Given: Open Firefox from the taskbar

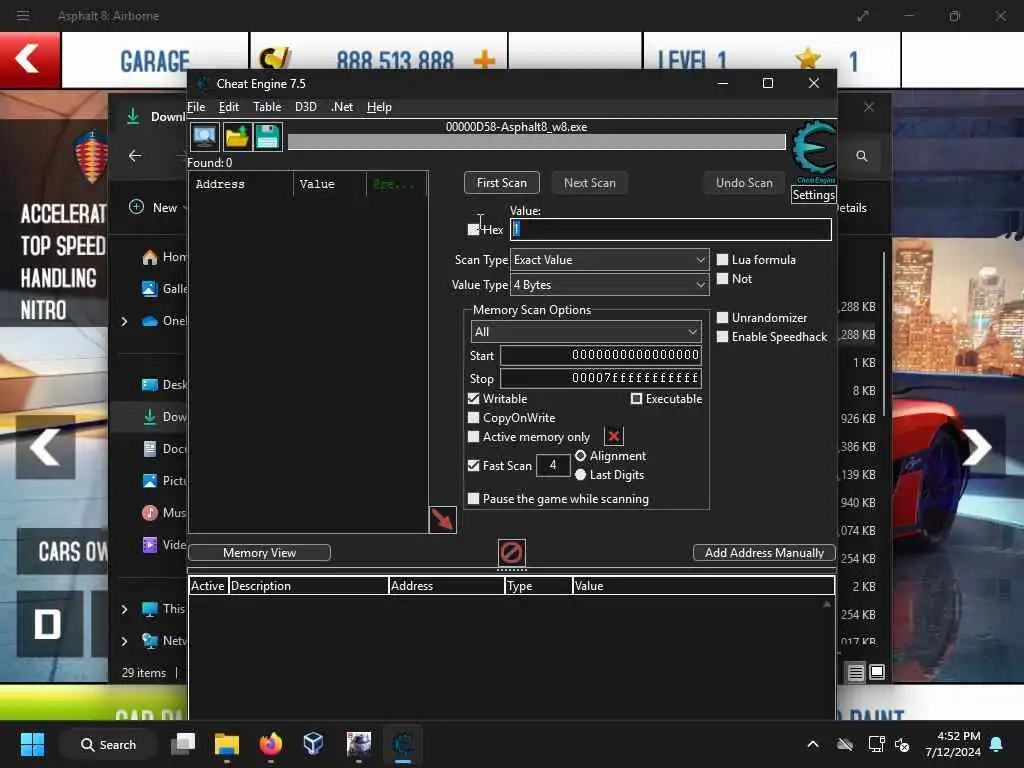Looking at the screenshot, I should [270, 744].
